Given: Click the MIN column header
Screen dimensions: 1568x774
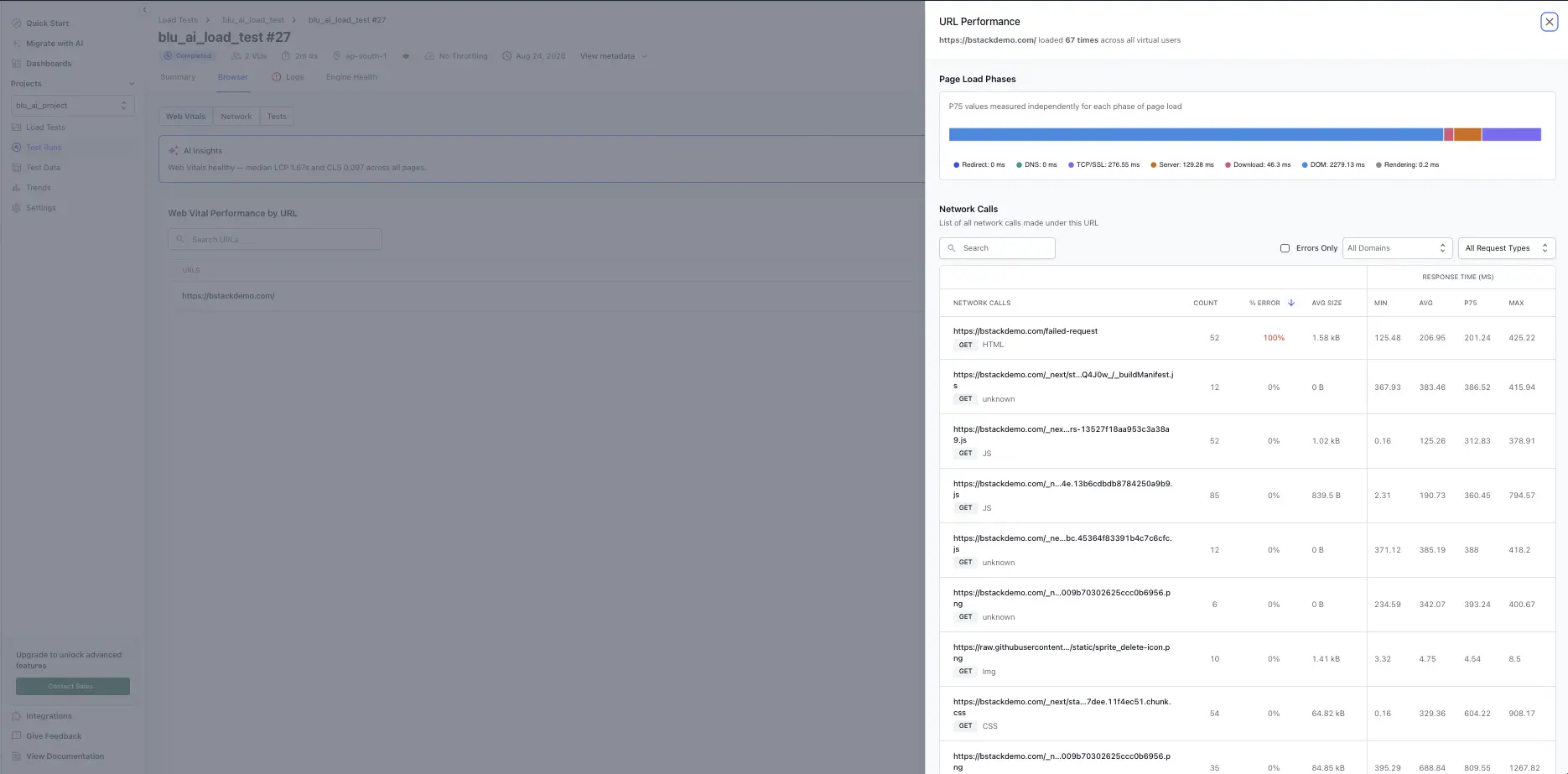Looking at the screenshot, I should (1381, 303).
